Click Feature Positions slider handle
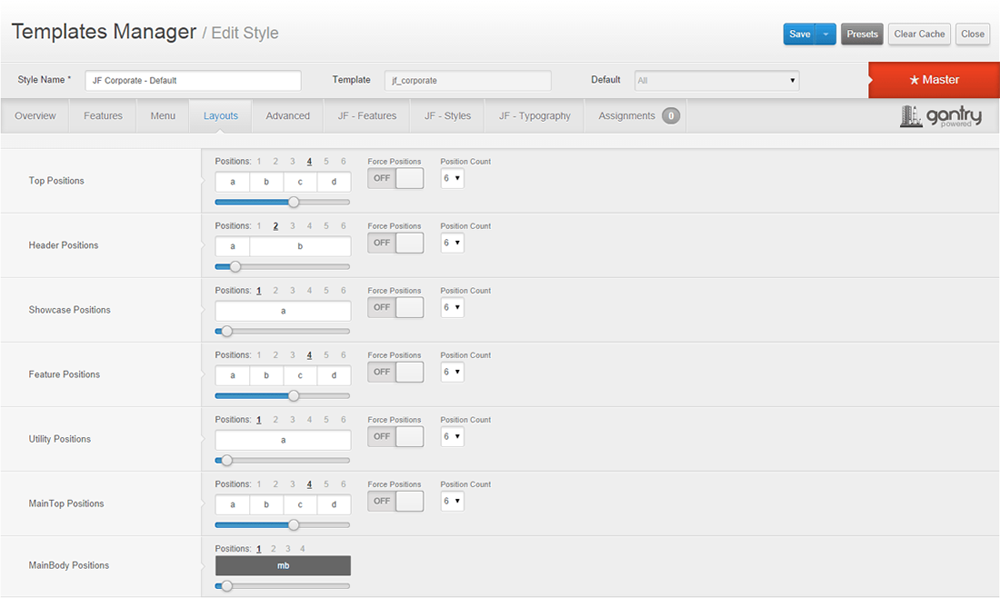 click(293, 396)
